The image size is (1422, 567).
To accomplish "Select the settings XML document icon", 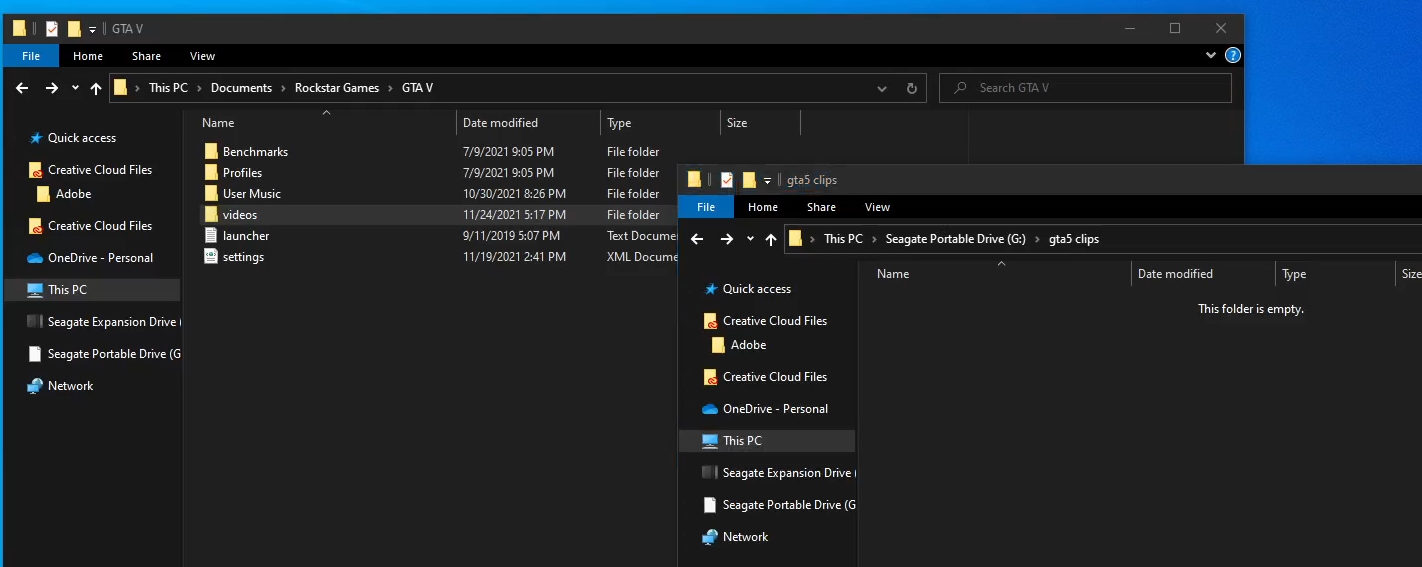I will pos(211,257).
